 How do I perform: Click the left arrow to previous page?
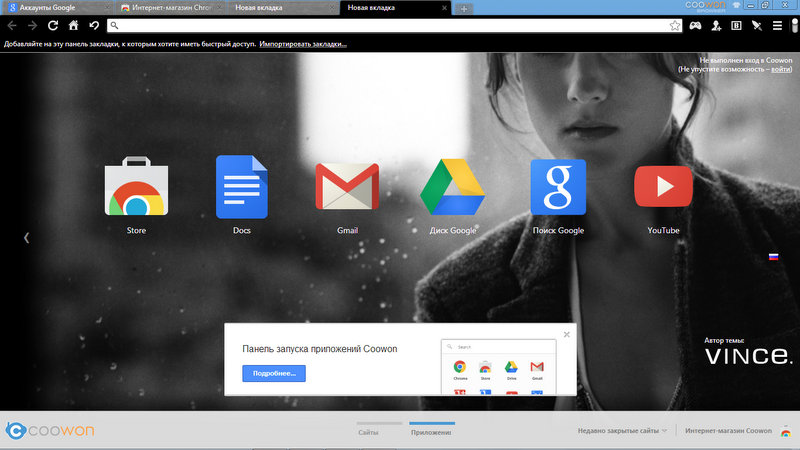[x=27, y=238]
